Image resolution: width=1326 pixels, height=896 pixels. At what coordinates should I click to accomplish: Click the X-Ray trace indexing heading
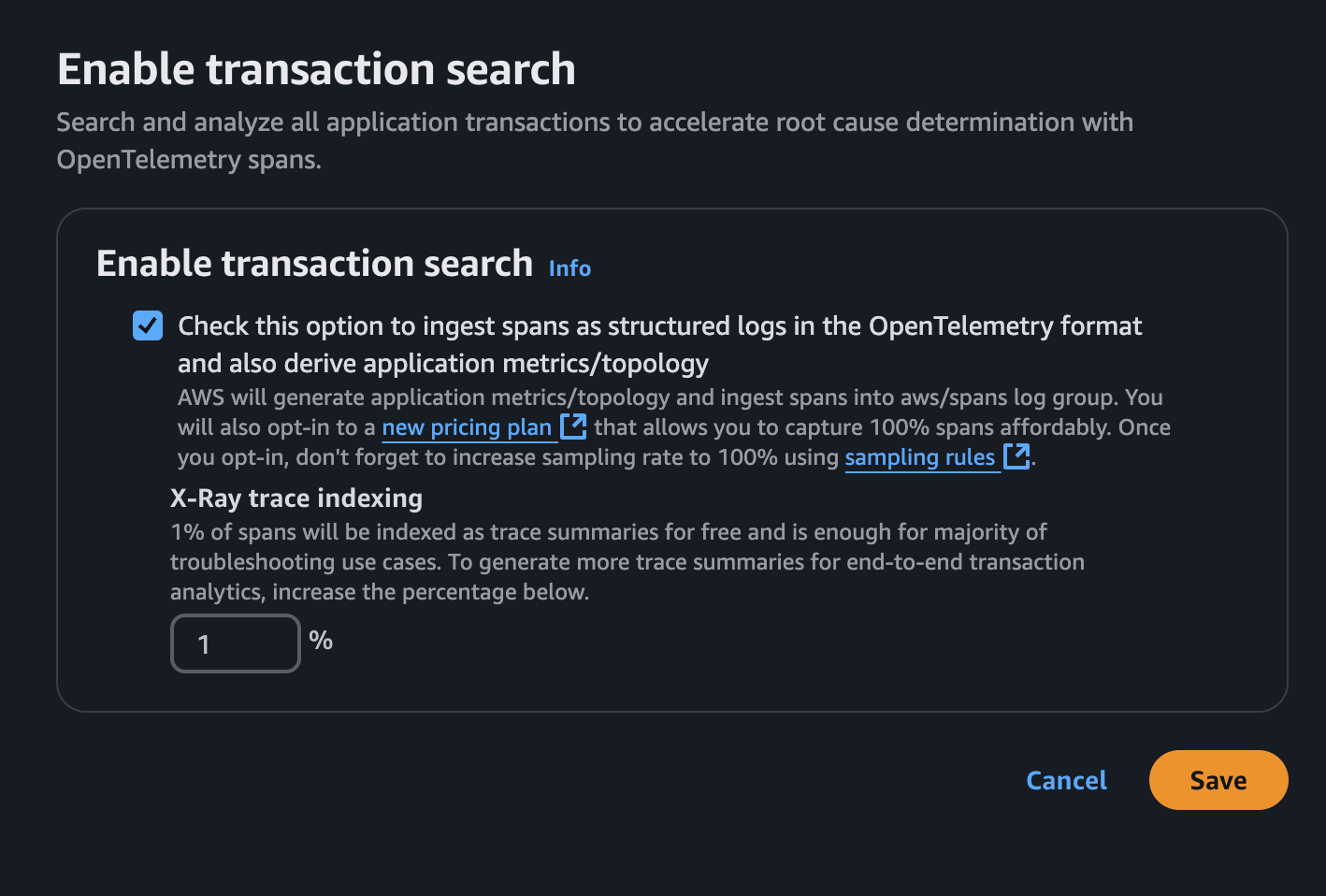point(296,498)
